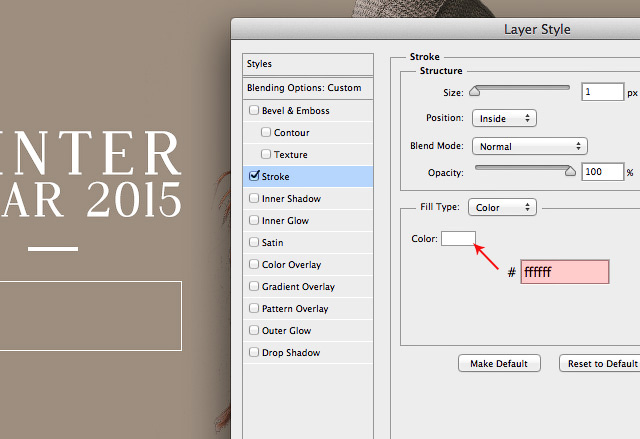
Task: Click the Size value input field
Action: [x=601, y=92]
